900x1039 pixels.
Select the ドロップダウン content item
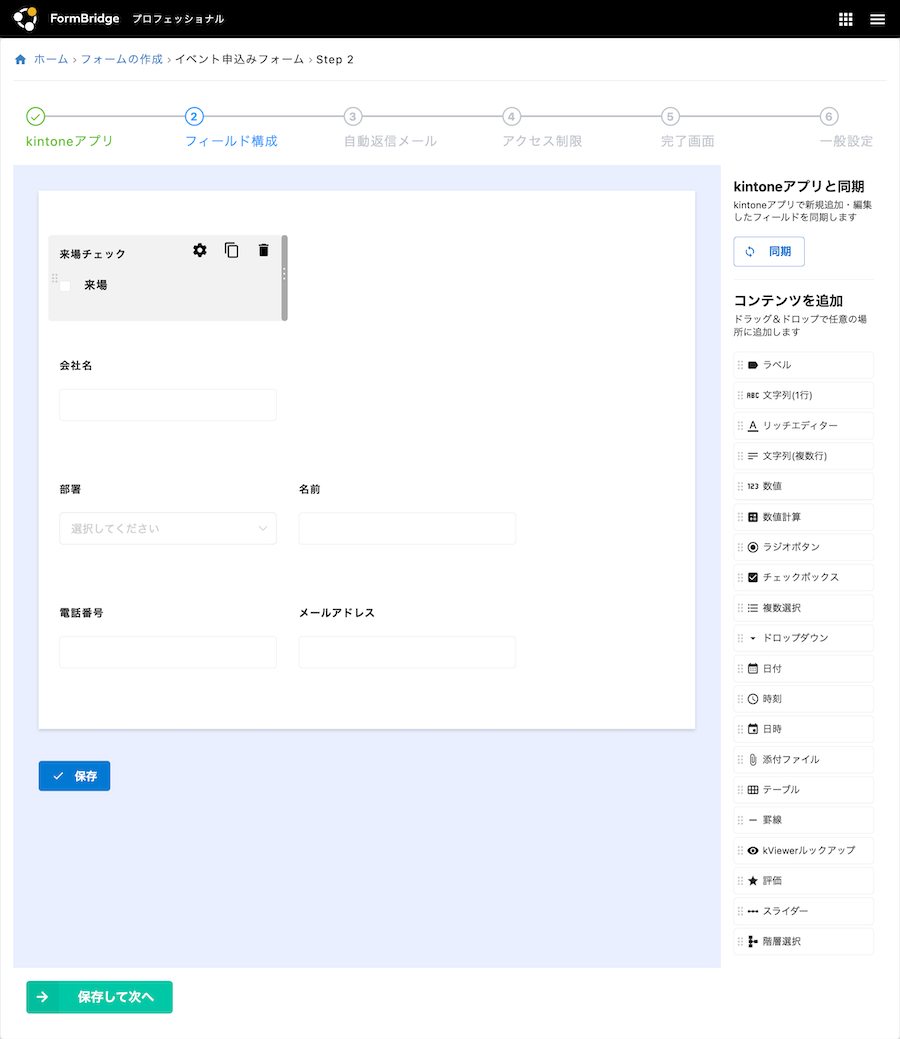coord(804,638)
